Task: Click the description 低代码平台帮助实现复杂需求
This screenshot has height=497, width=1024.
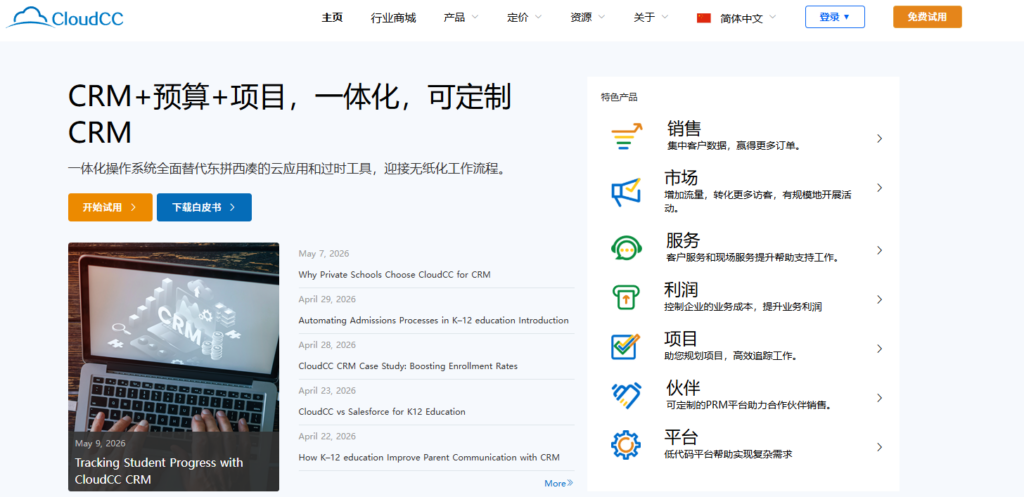Action: coord(728,454)
